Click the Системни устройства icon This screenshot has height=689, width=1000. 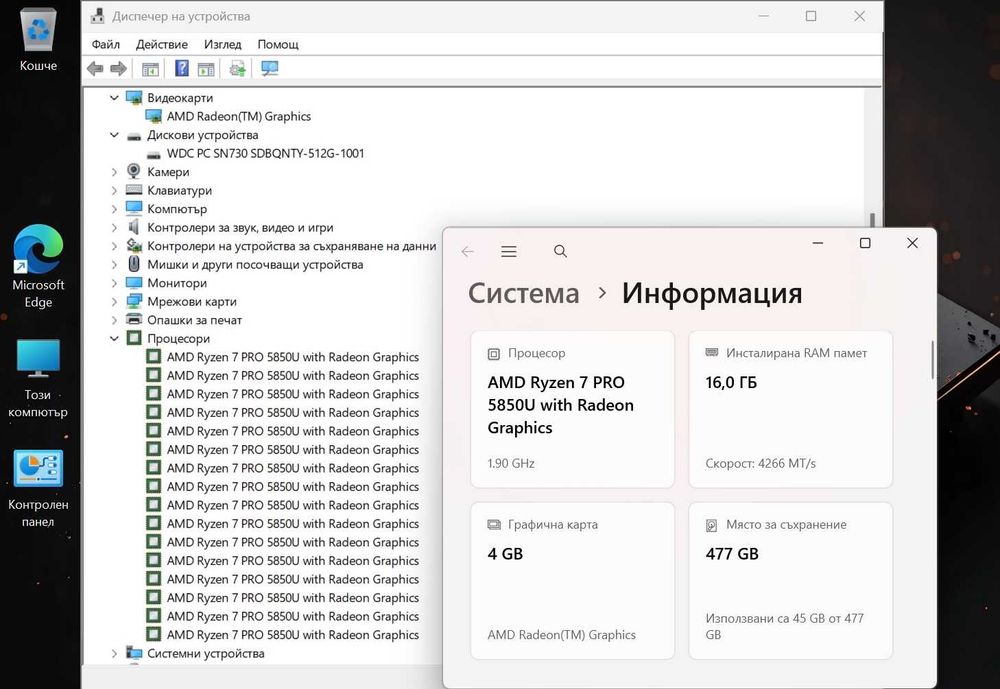point(134,653)
